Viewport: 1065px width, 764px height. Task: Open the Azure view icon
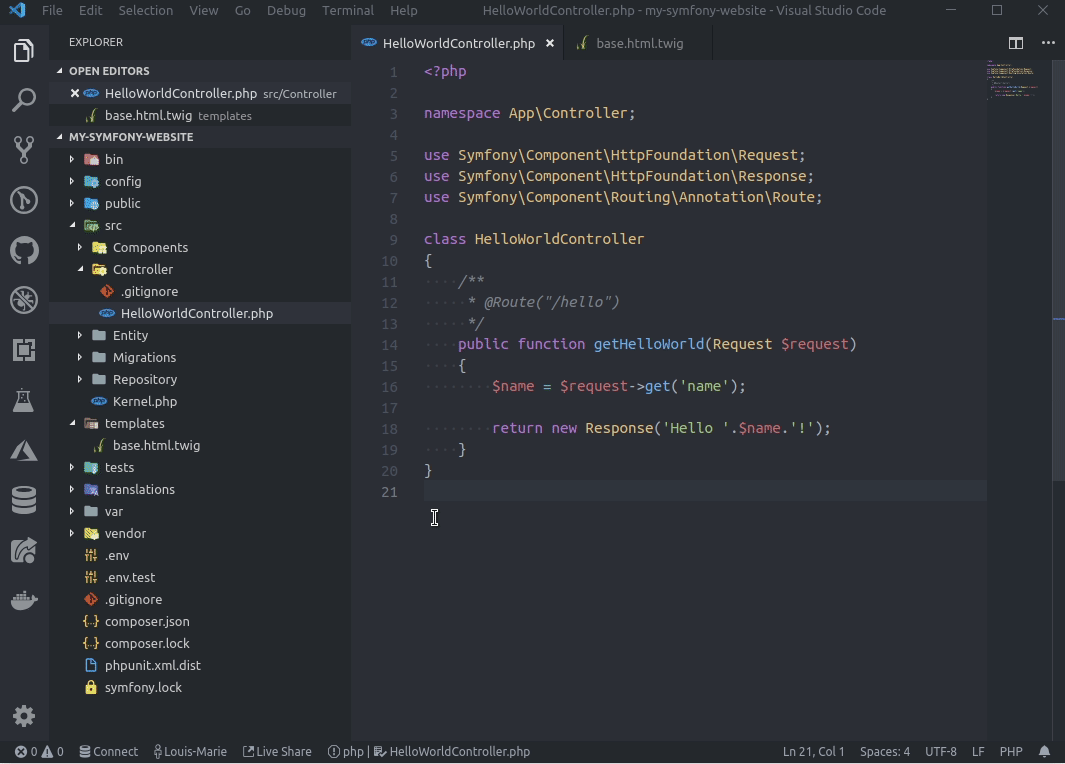pyautogui.click(x=24, y=450)
